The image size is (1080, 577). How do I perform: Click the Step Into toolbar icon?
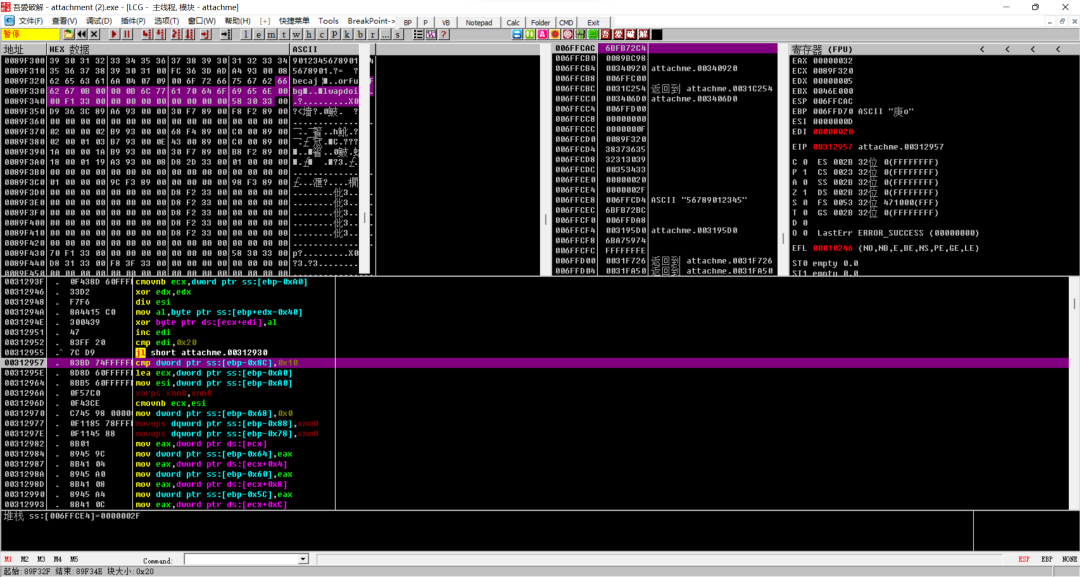(147, 34)
